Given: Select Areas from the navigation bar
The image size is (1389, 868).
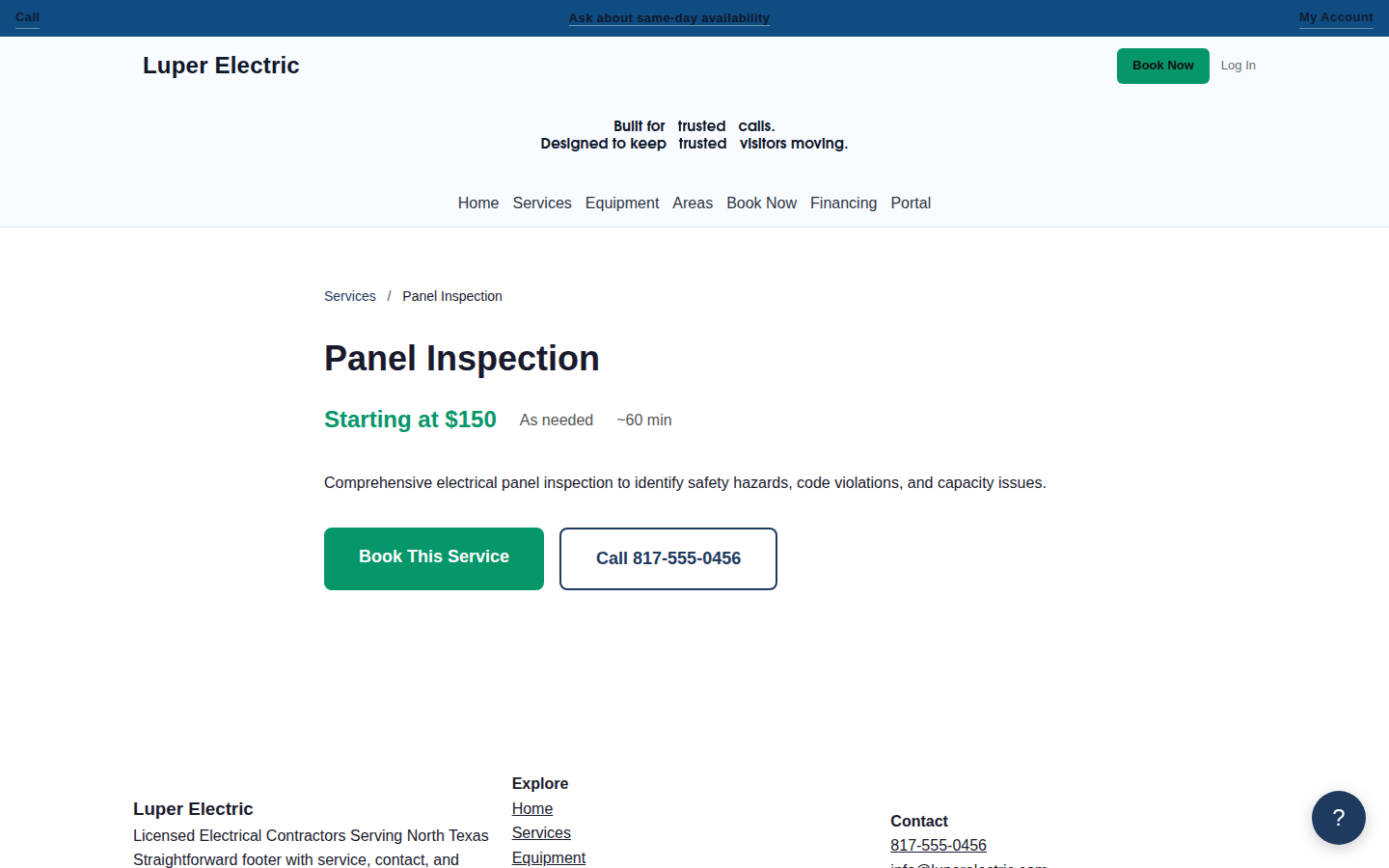Looking at the screenshot, I should tap(692, 203).
